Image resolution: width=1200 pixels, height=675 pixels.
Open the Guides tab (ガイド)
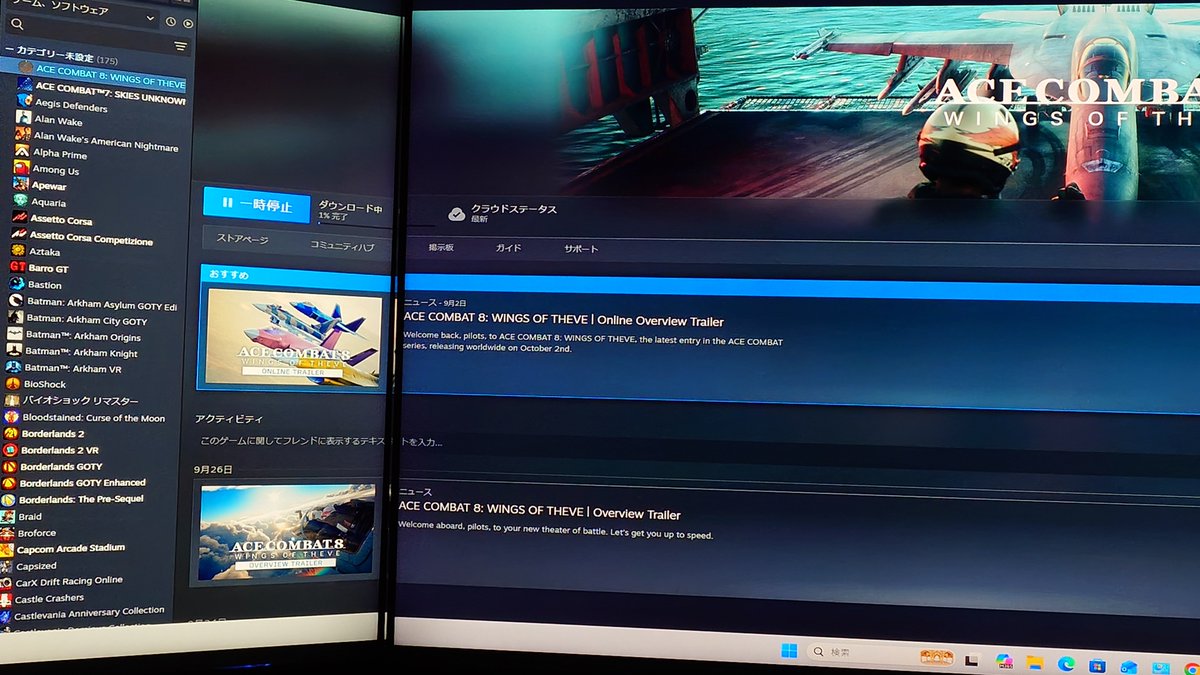pos(508,248)
